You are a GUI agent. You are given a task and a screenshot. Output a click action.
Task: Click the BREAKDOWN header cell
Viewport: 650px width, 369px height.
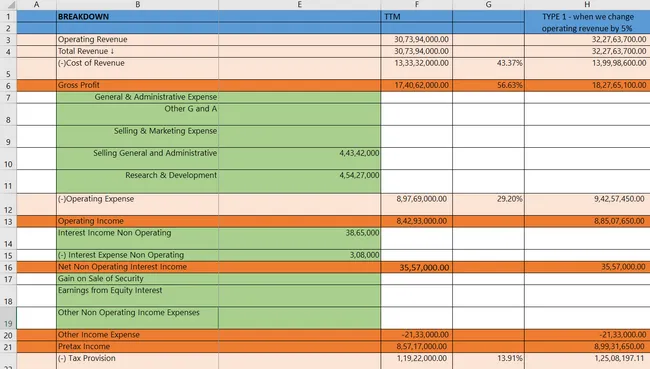tap(138, 17)
